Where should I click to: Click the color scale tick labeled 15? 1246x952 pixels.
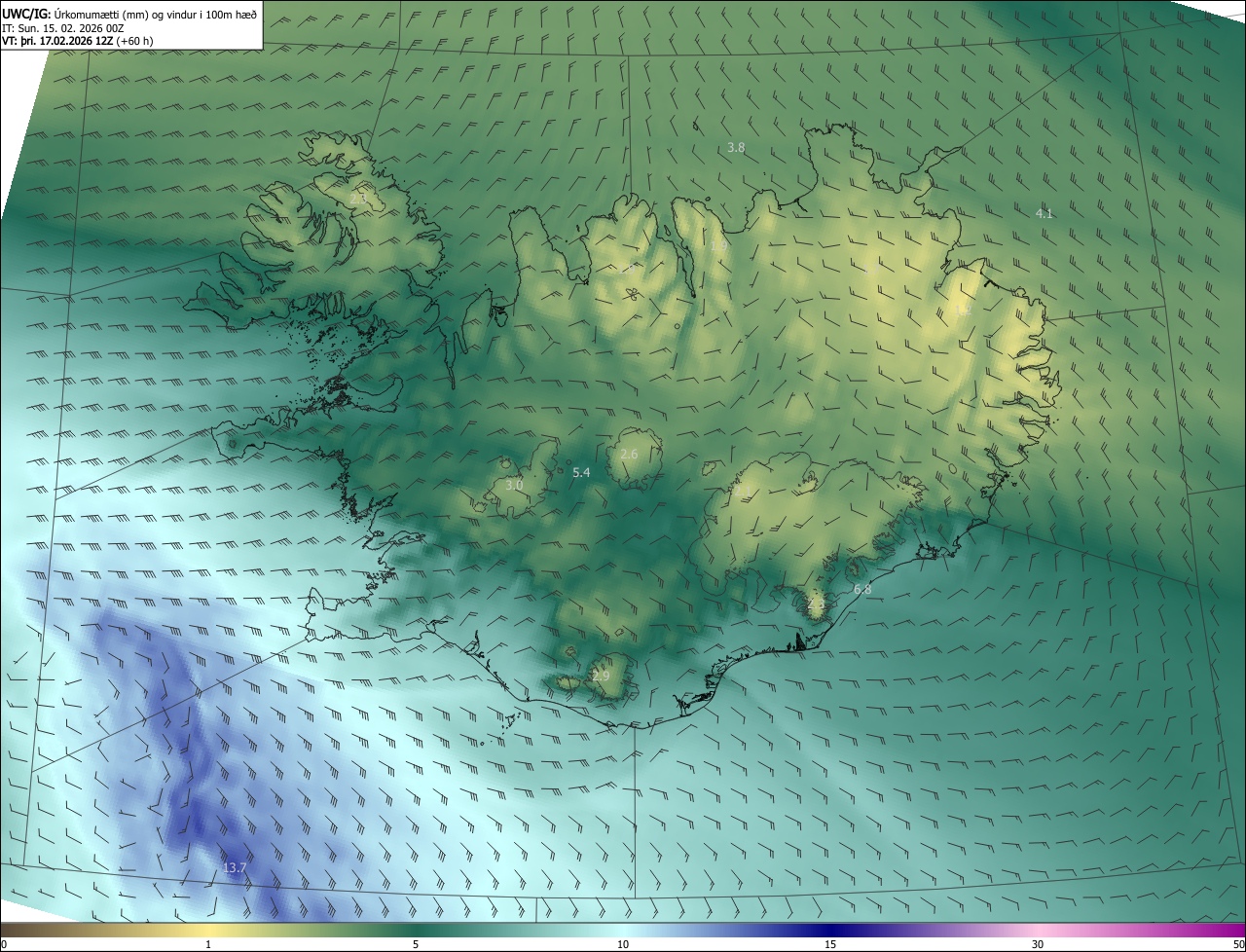click(830, 944)
